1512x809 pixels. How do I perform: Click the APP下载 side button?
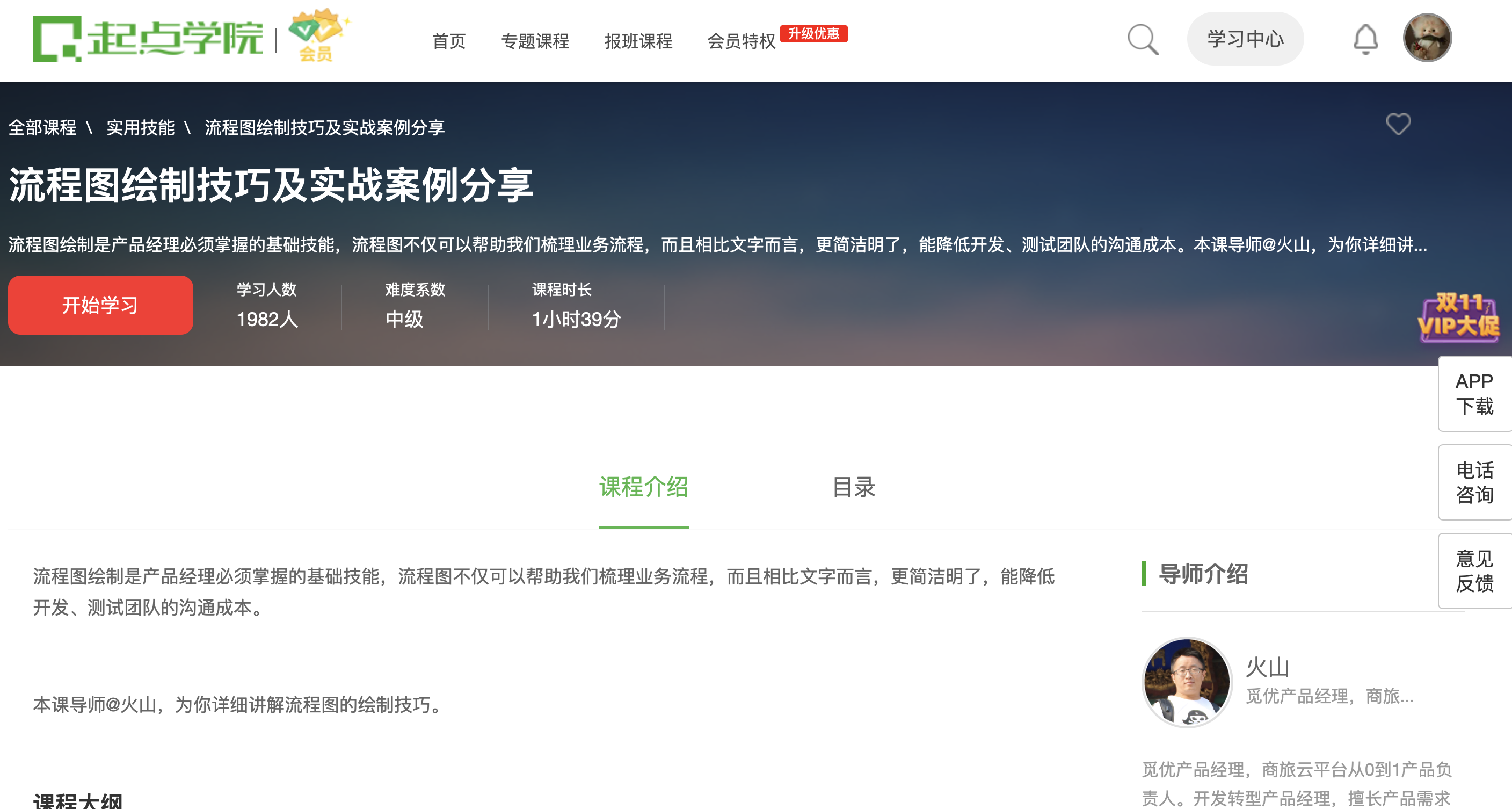1474,393
